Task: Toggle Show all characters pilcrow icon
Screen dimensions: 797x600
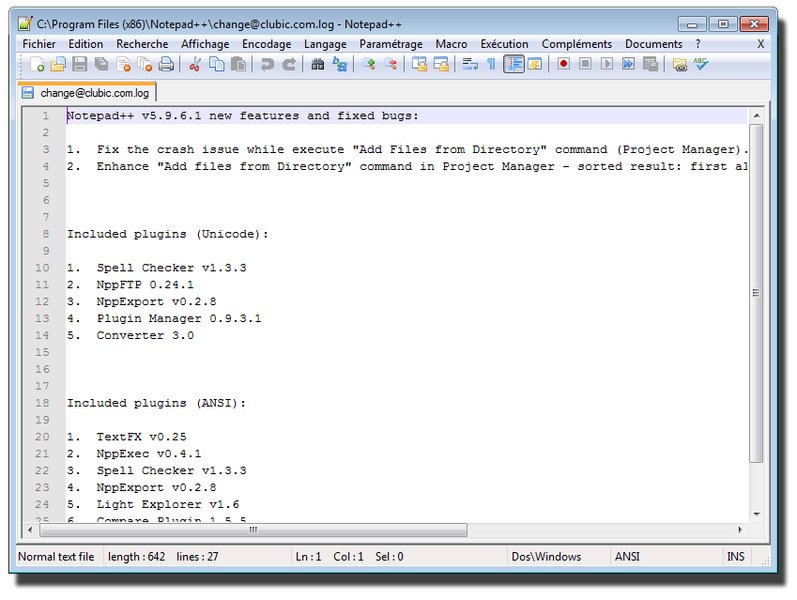Action: [x=491, y=65]
